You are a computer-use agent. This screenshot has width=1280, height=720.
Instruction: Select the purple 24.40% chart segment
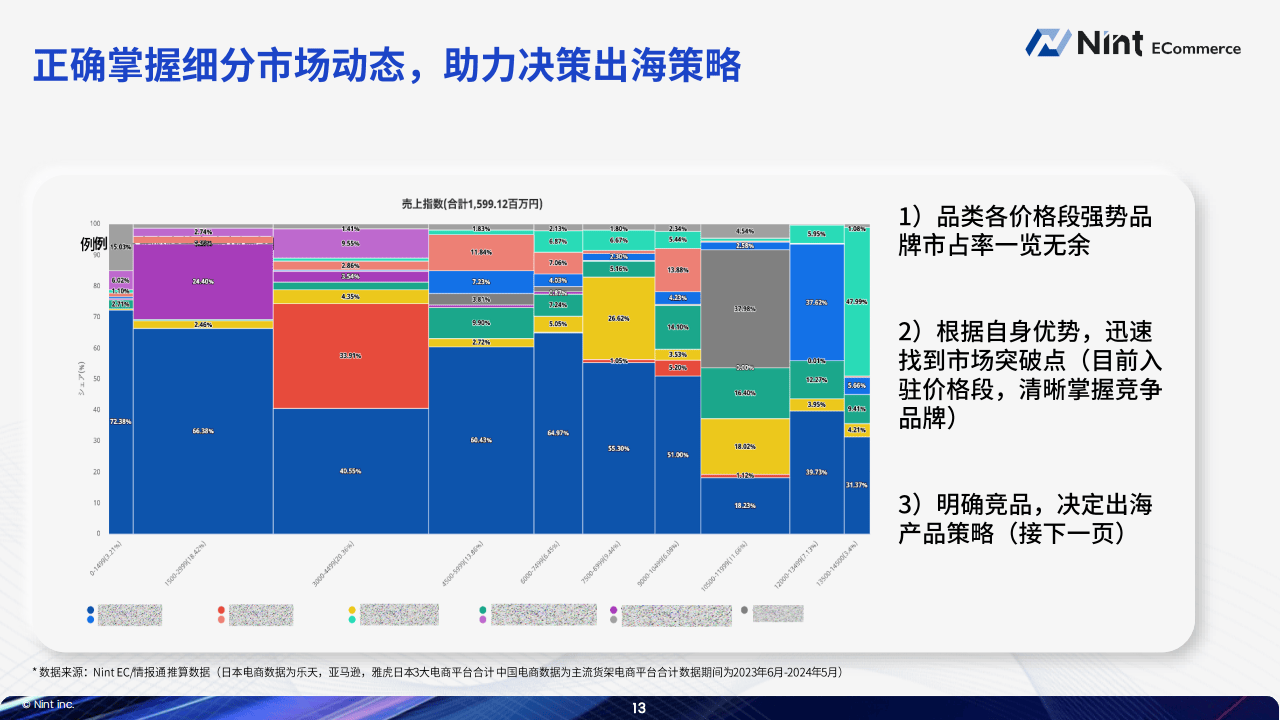tap(203, 282)
